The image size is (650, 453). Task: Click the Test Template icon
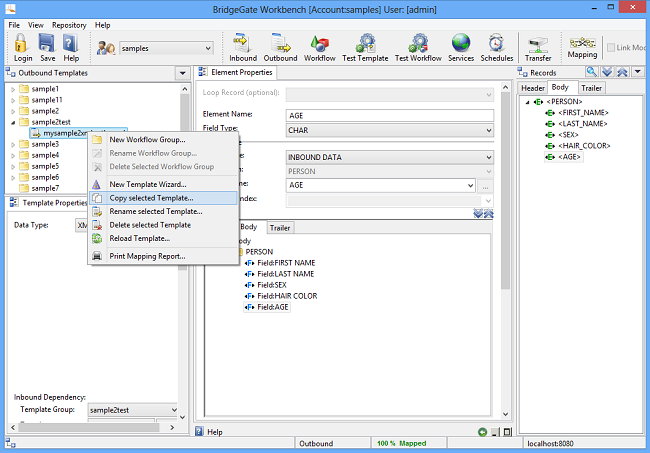click(x=365, y=48)
